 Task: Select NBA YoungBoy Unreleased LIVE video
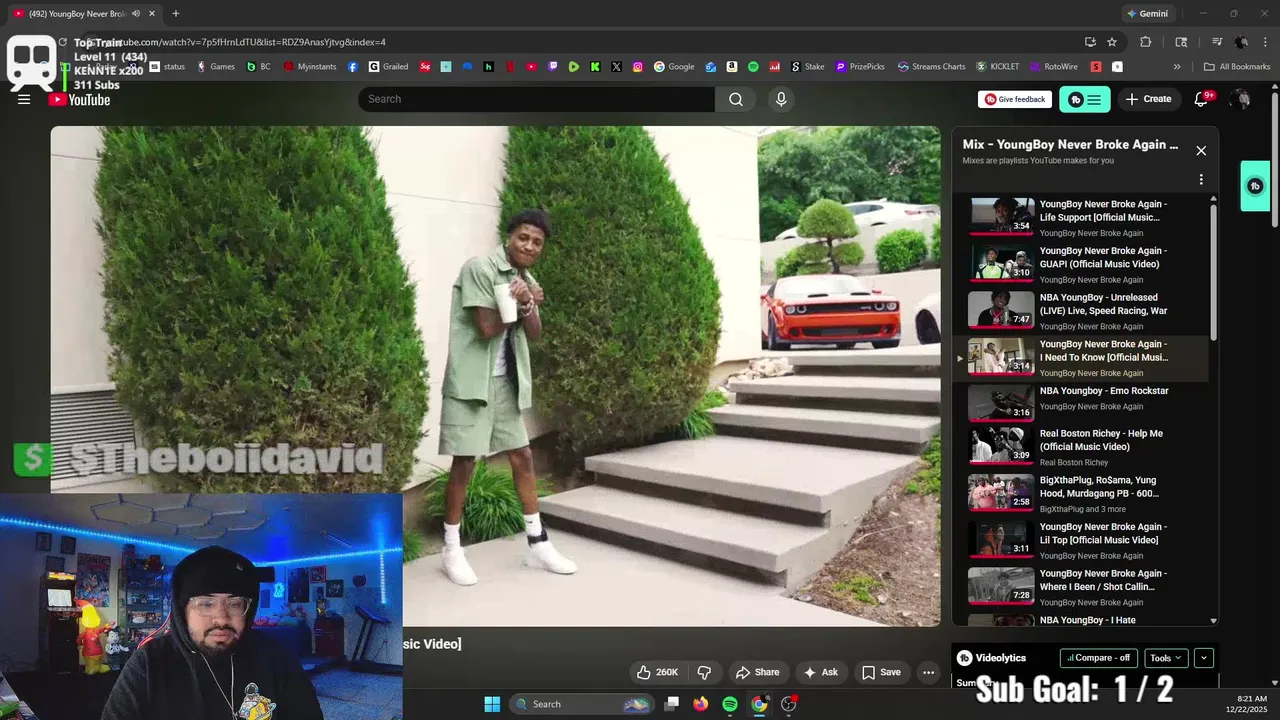point(1087,310)
